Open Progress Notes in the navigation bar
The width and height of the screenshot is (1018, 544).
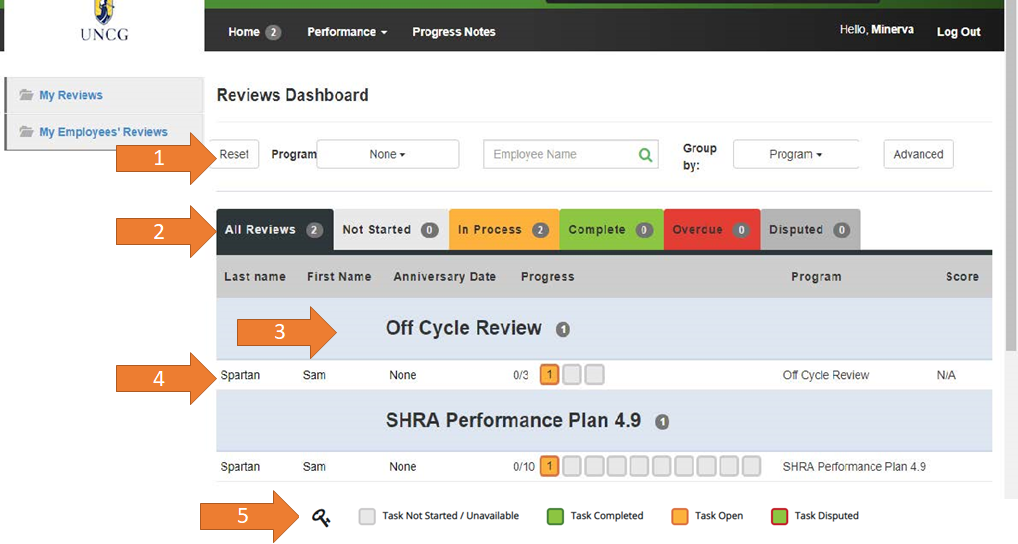(453, 32)
